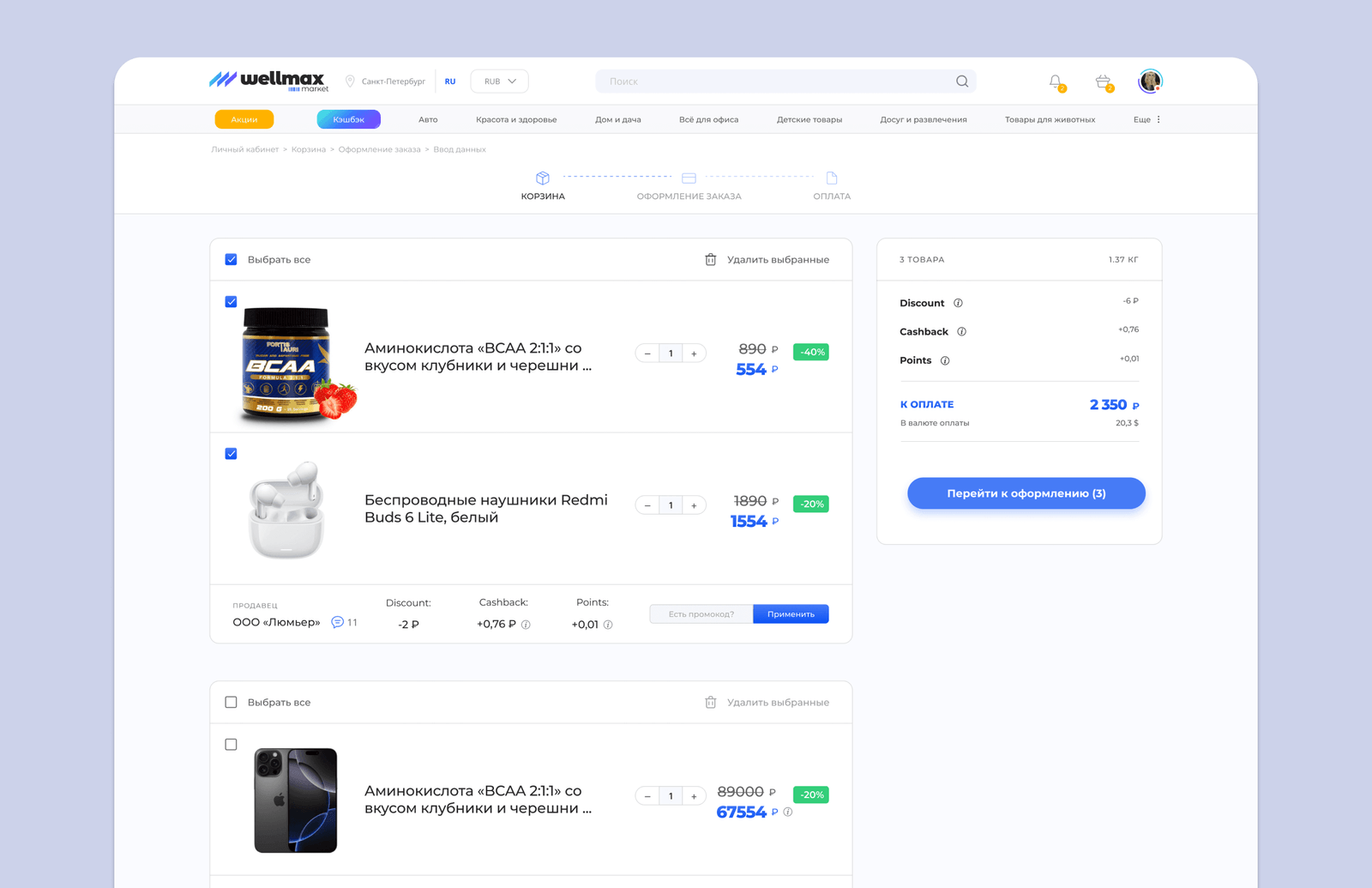
Task: Open the RUB currency dropdown
Action: tap(500, 82)
